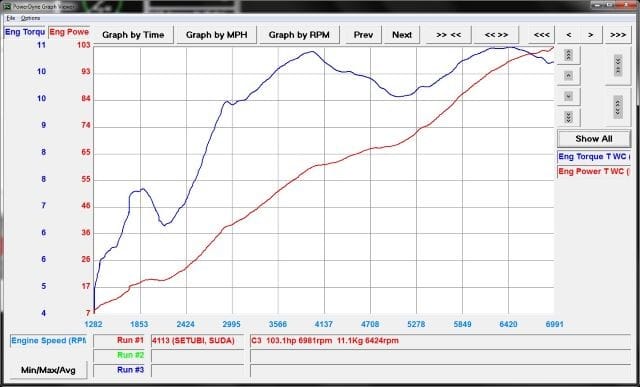Click the PowerDyne Graph Viewer title bar icon
The width and height of the screenshot is (640, 387).
pyautogui.click(x=7, y=7)
